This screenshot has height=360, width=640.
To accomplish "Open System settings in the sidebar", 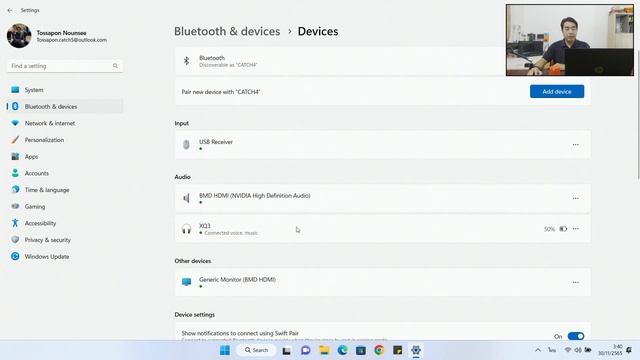I will [x=65, y=90].
